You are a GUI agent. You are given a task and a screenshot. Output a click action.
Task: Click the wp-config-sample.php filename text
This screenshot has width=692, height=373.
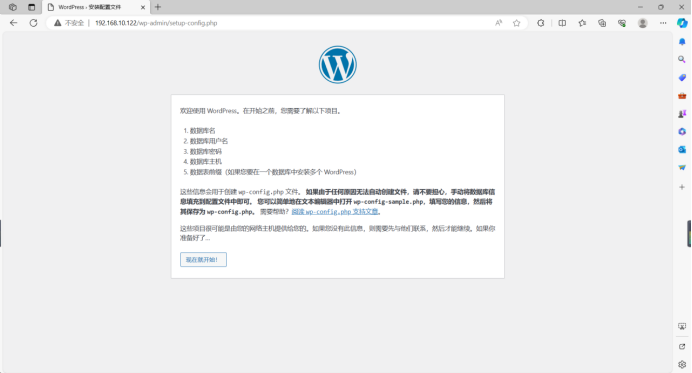(x=388, y=202)
